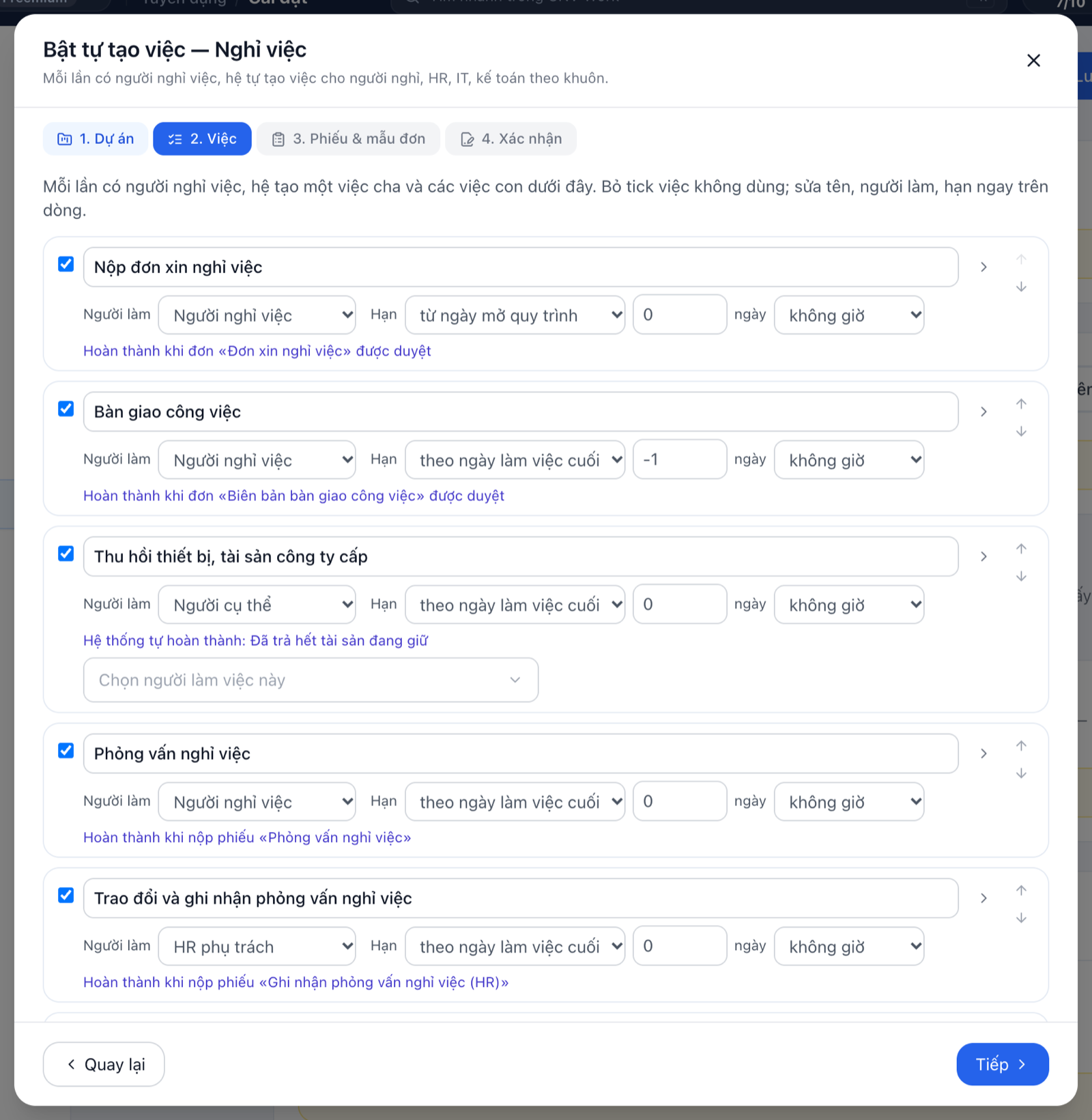Expand details of 'Bàn giao công việc'
Image resolution: width=1092 pixels, height=1120 pixels.
tap(983, 412)
